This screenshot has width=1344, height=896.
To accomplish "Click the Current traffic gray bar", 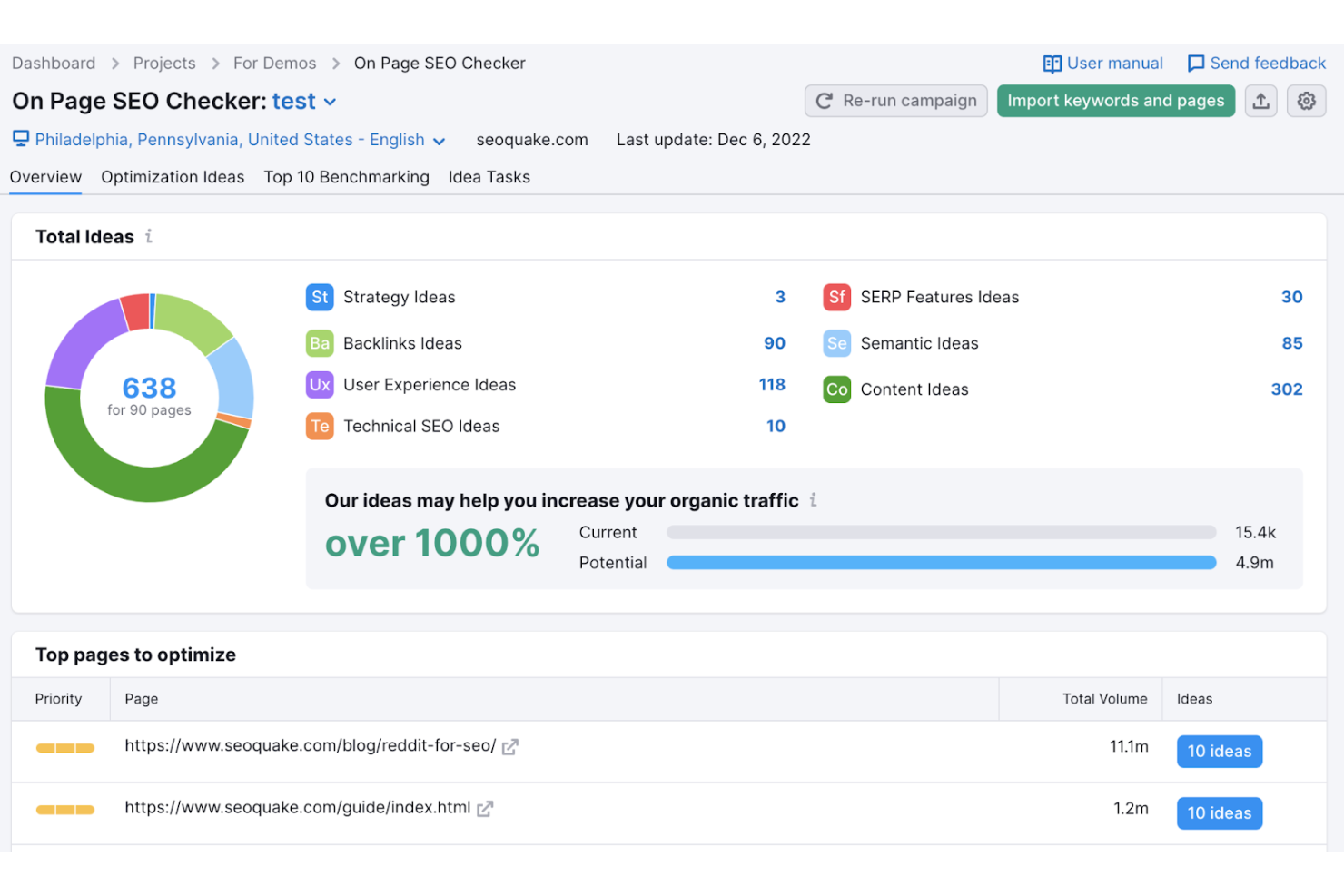I will pyautogui.click(x=942, y=533).
